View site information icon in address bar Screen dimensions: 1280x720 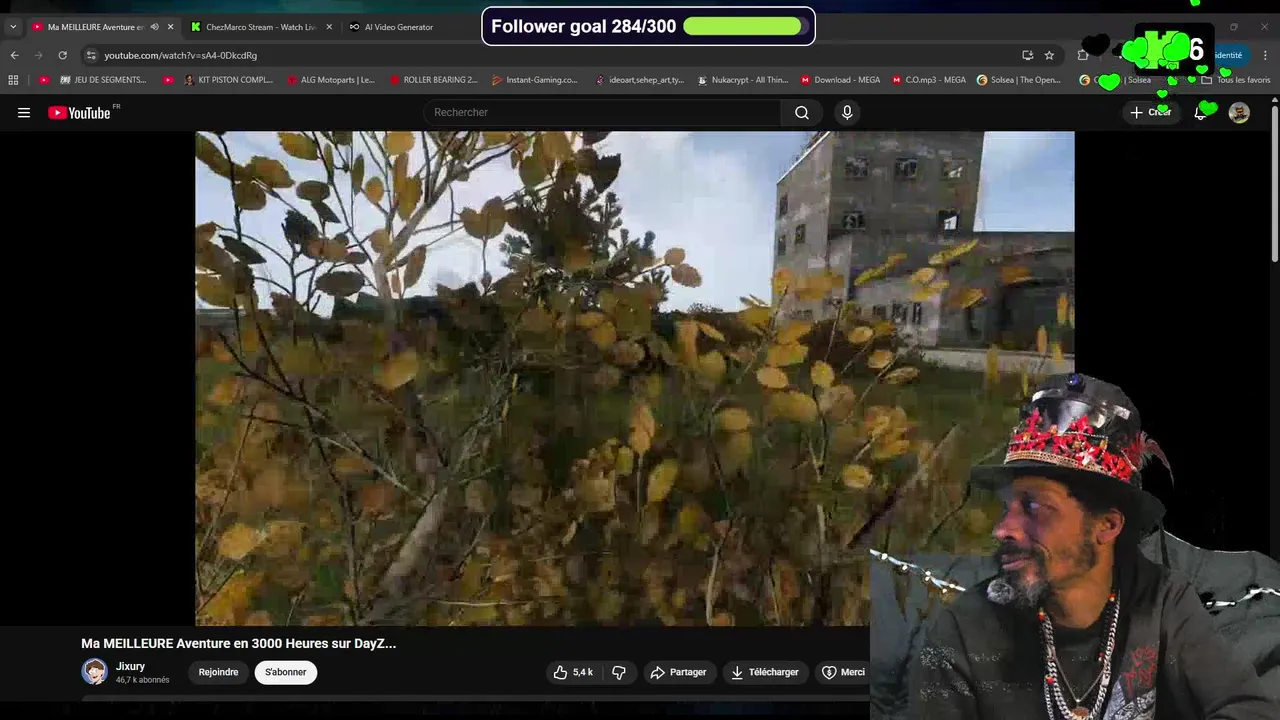[91, 55]
